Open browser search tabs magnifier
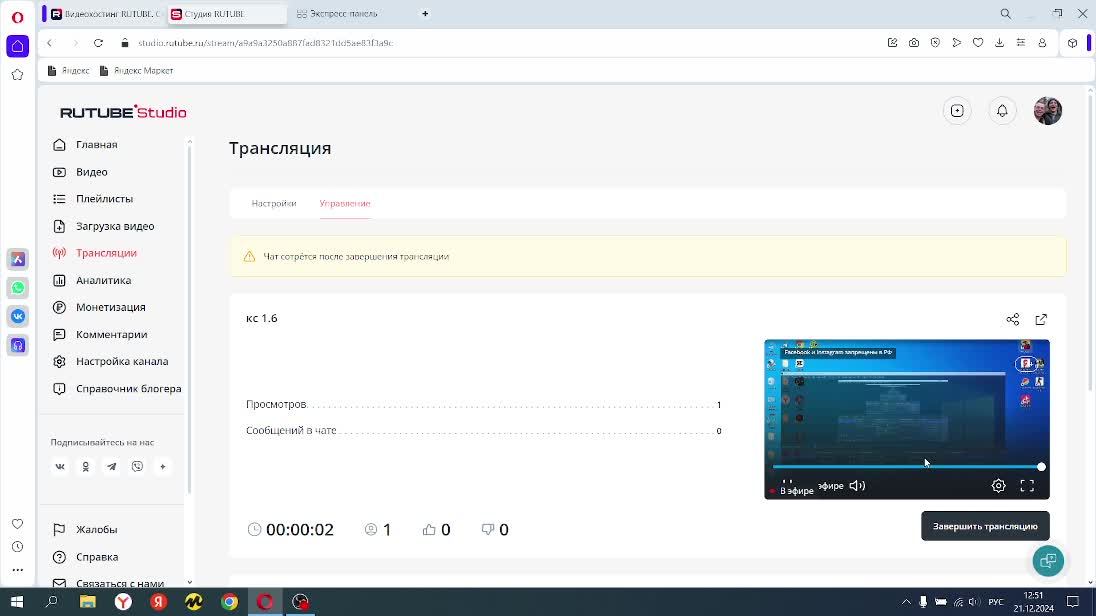 [1005, 14]
